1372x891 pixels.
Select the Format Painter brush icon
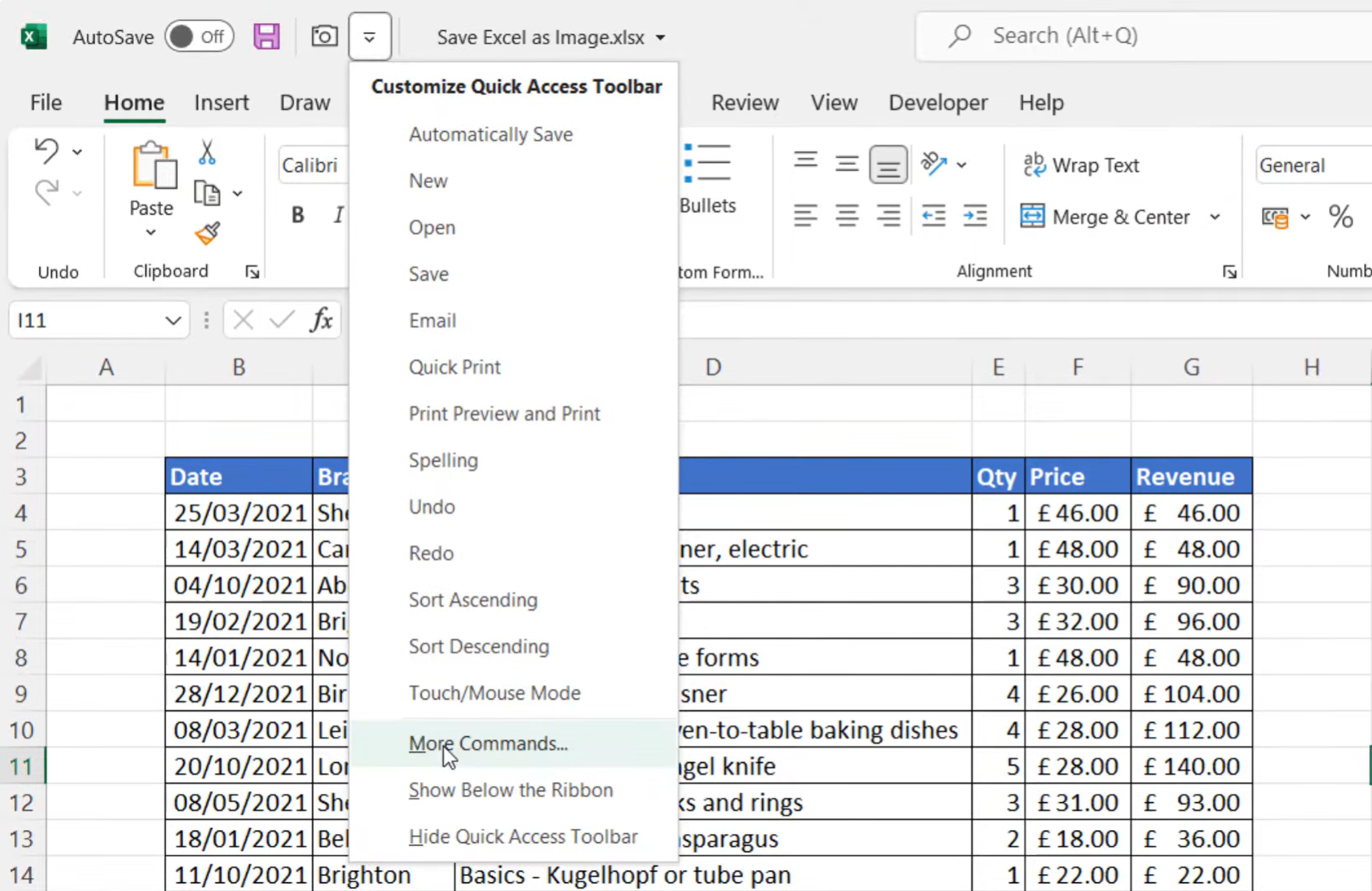(207, 234)
